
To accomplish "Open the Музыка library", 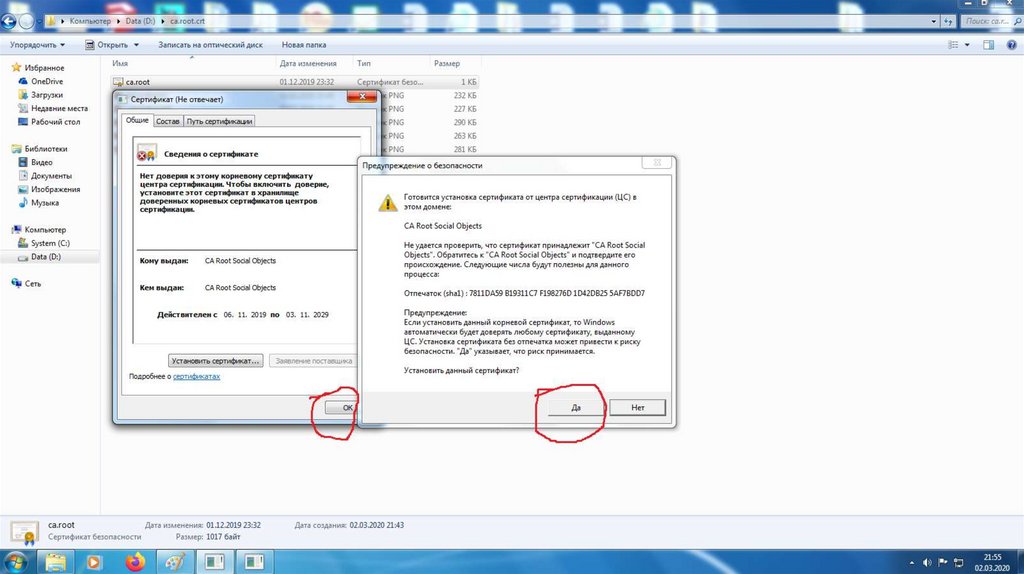I will (x=45, y=203).
